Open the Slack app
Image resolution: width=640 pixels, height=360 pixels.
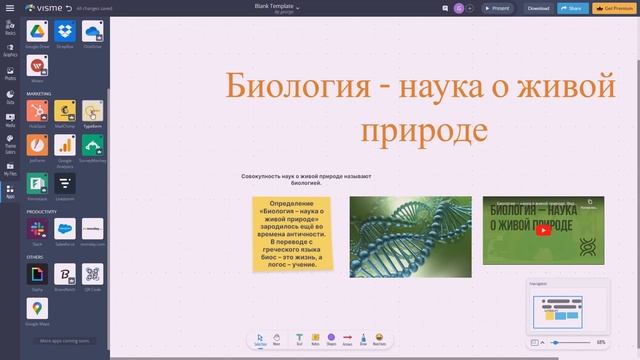[37, 229]
